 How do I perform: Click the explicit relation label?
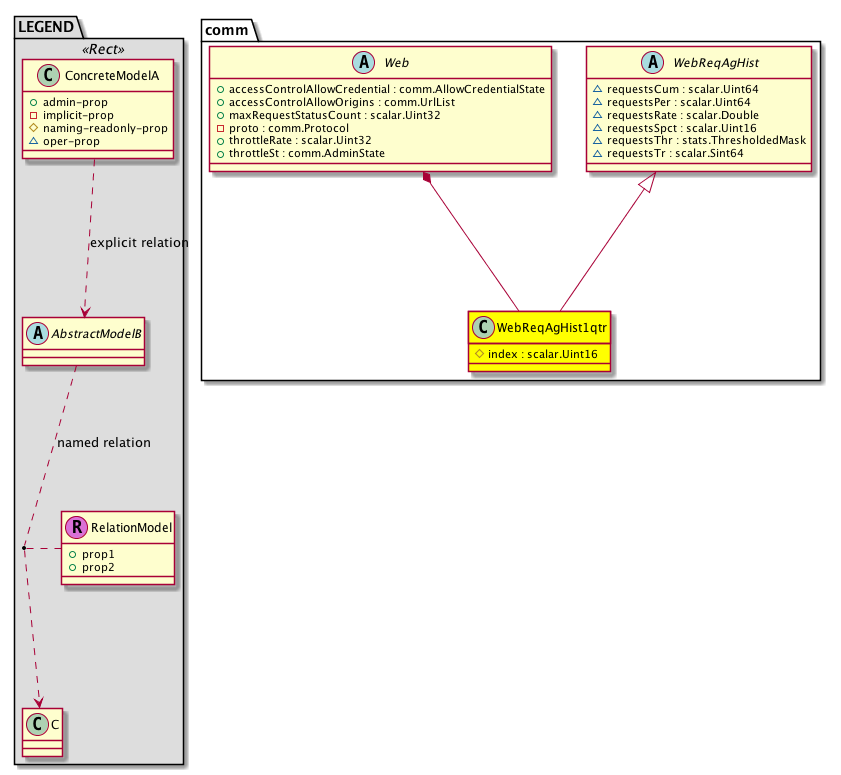[x=138, y=243]
